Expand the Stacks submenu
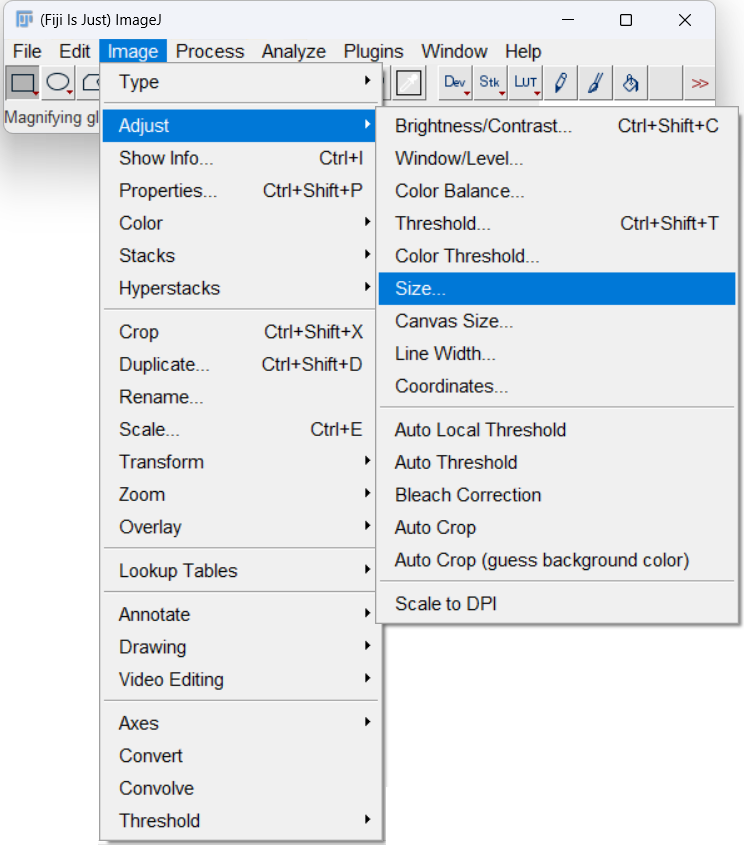The height and width of the screenshot is (845, 744). [240, 255]
